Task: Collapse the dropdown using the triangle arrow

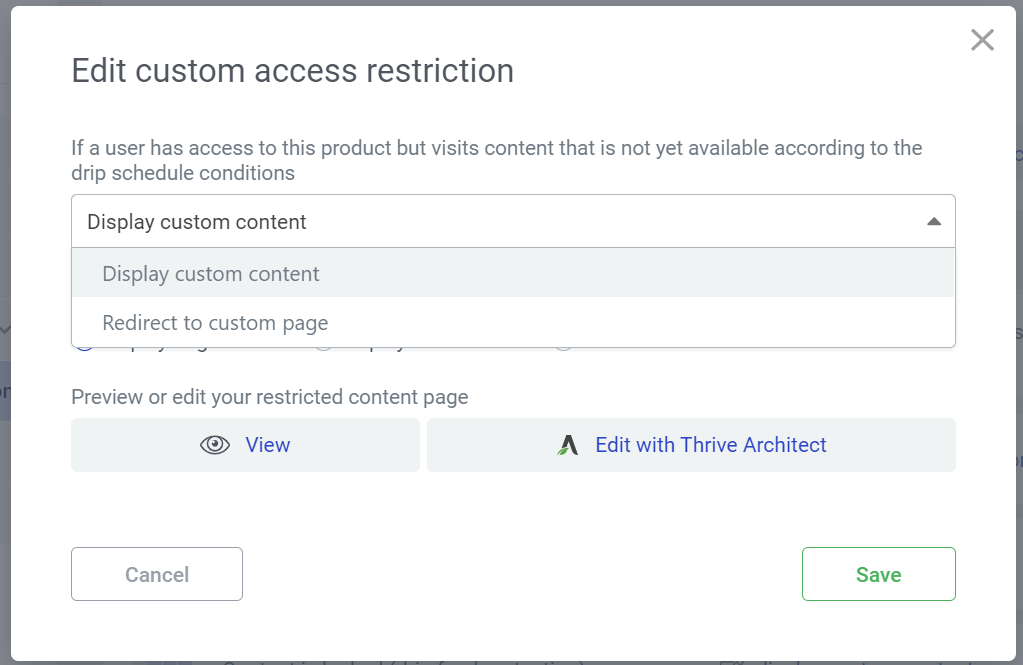Action: click(934, 222)
